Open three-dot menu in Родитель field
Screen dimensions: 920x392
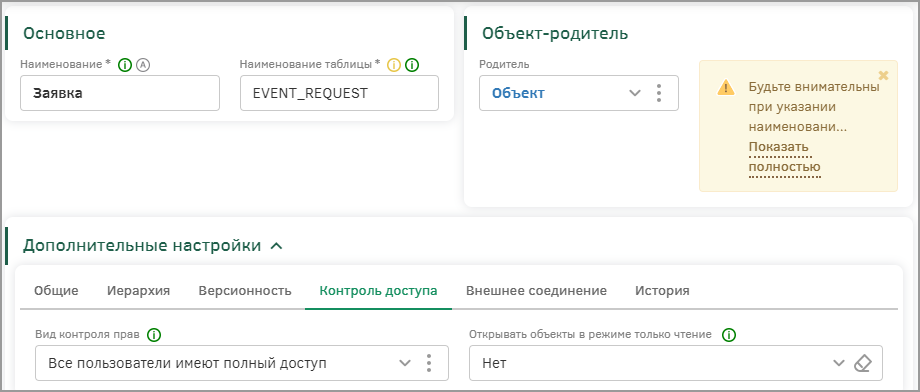(x=659, y=93)
